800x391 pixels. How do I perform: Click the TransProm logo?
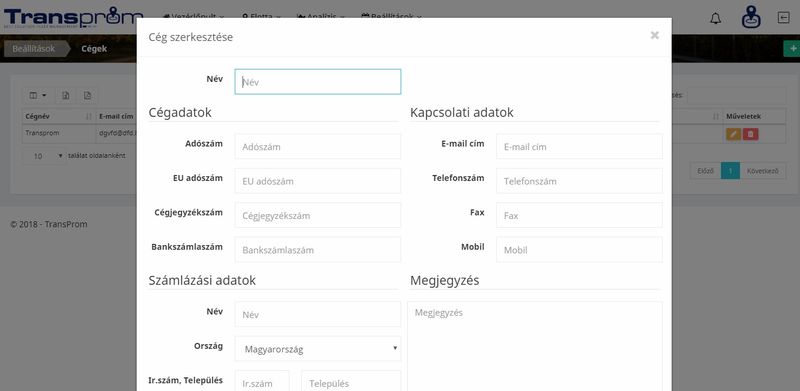(x=73, y=18)
